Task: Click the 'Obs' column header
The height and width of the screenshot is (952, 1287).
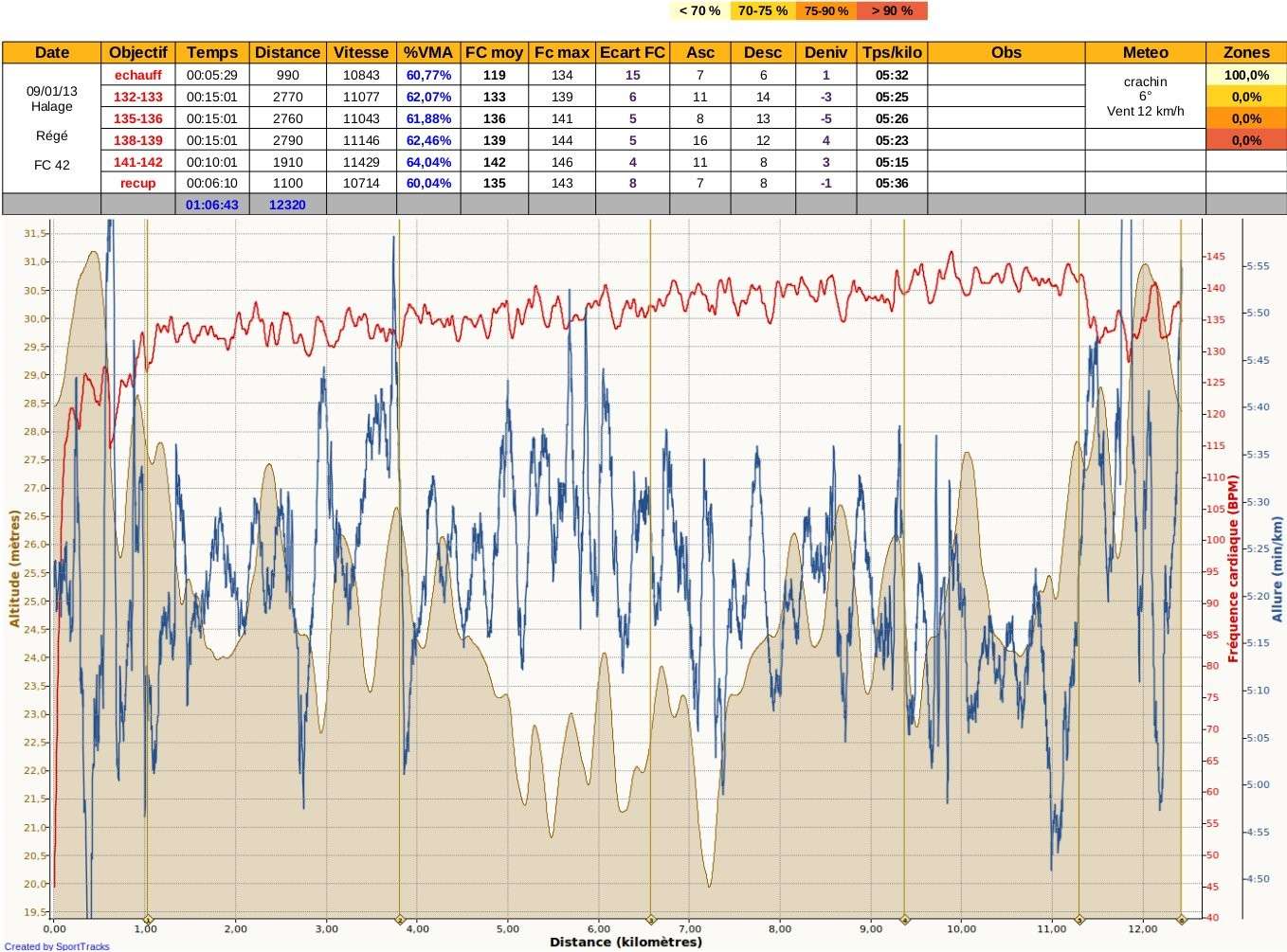Action: [x=1006, y=52]
